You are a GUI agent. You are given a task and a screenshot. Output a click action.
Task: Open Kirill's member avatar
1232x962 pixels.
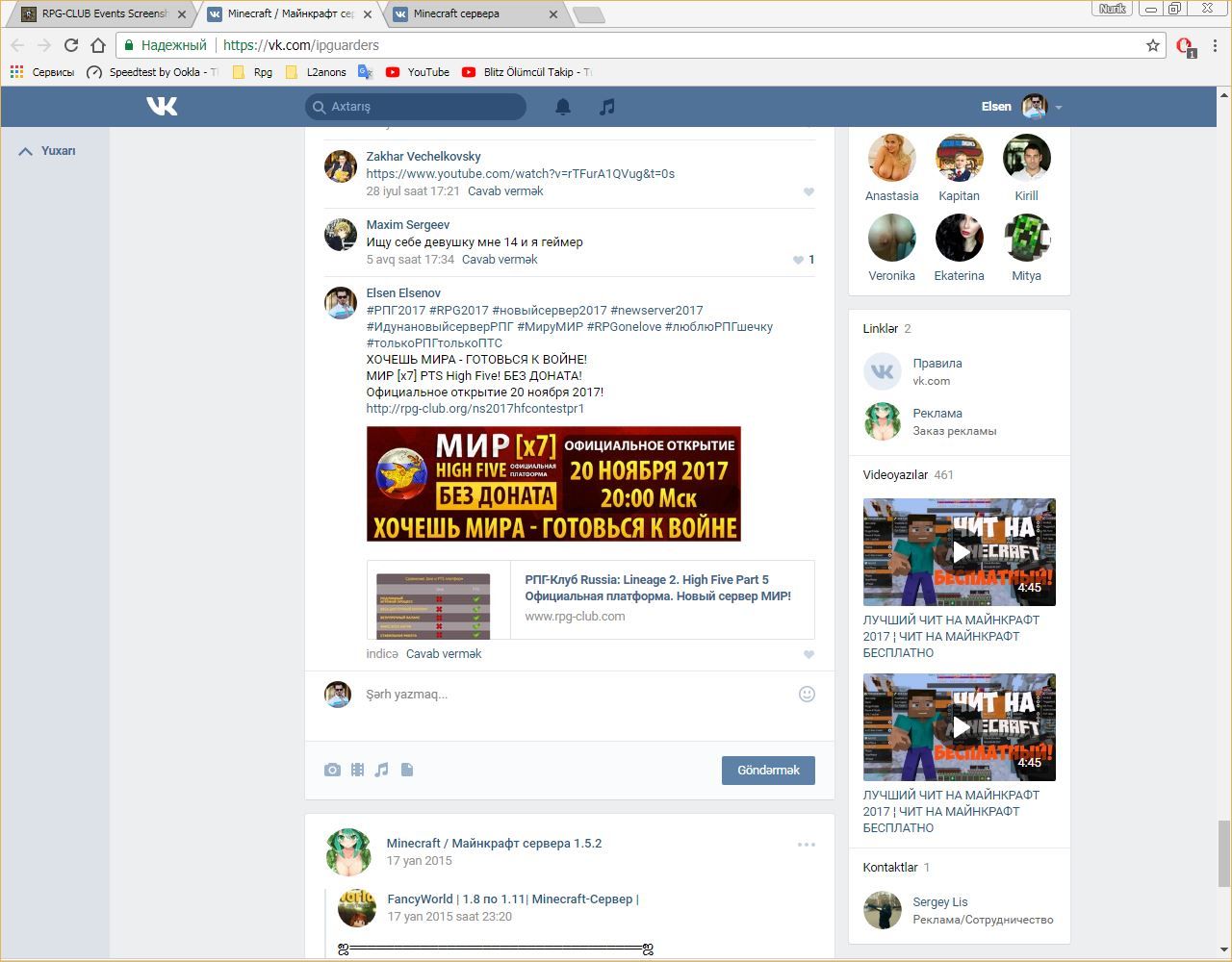1026,158
